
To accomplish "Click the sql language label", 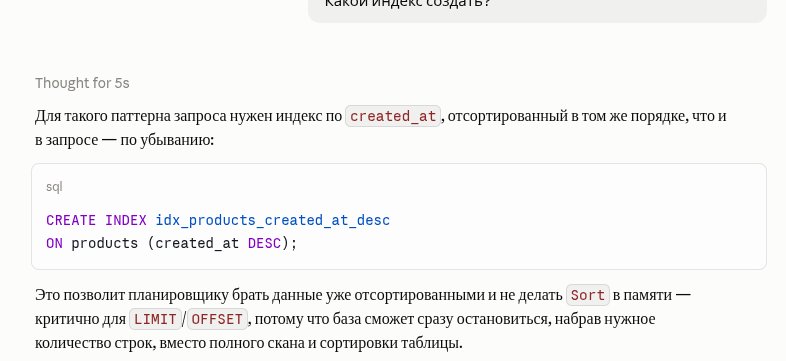I will (54, 187).
